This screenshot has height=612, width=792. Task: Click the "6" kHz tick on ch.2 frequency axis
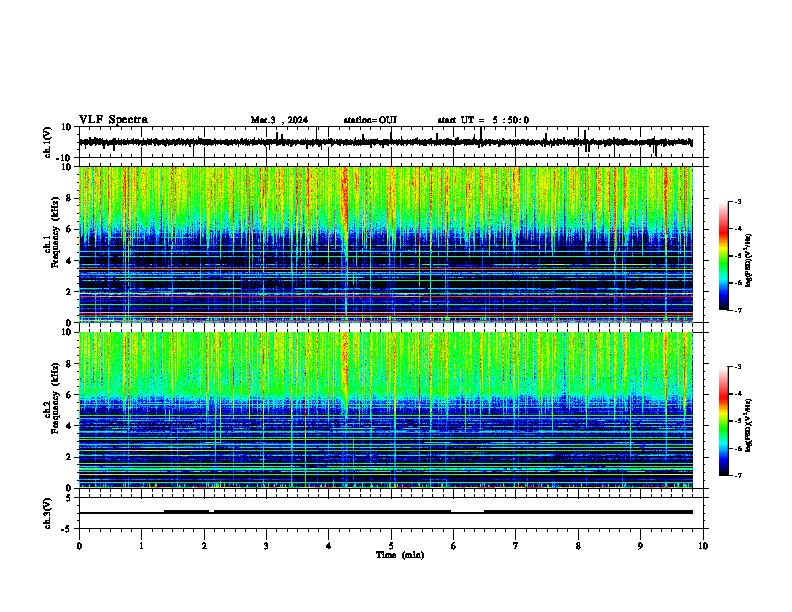(69, 395)
